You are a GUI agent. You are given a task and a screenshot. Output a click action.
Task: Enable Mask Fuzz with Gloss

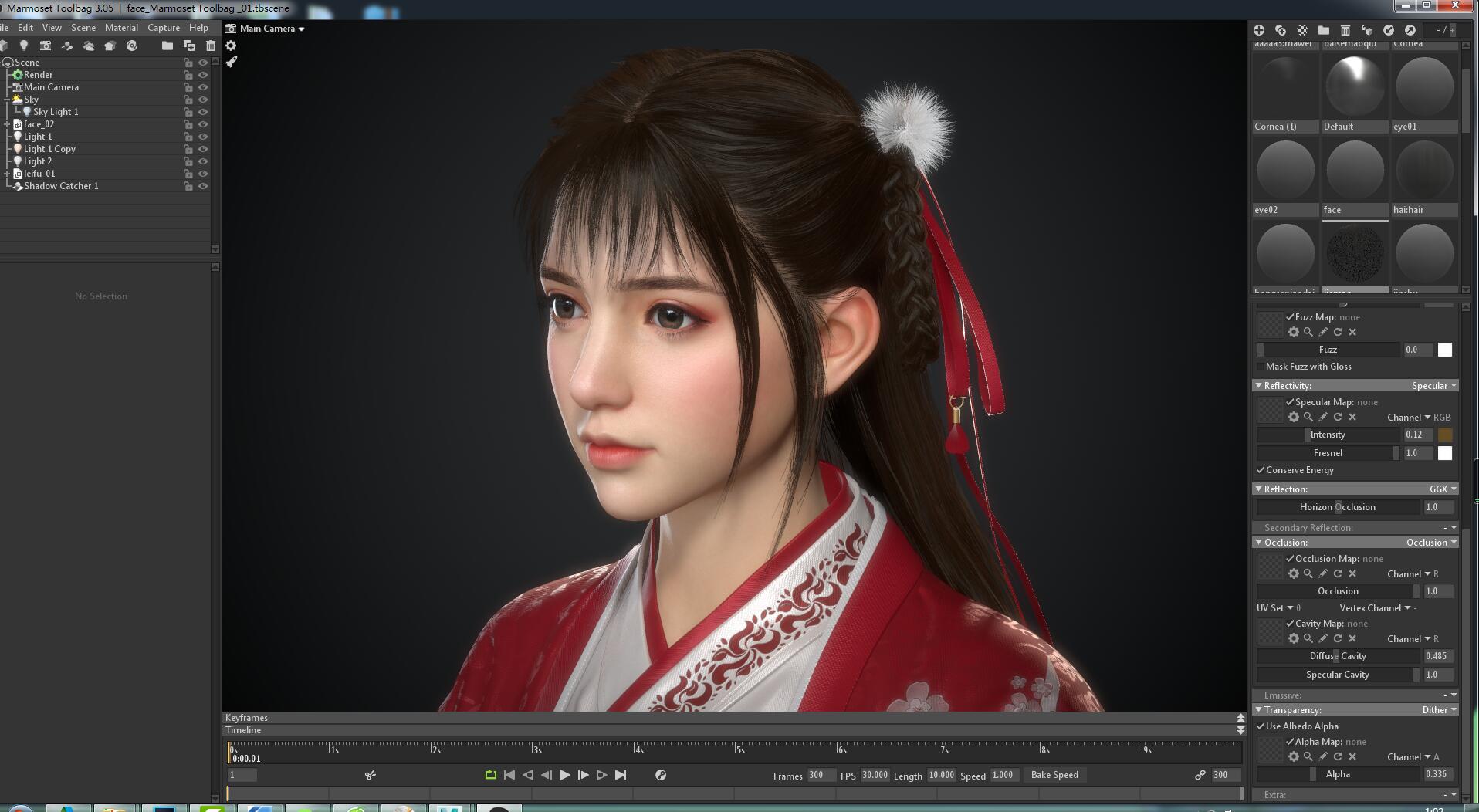tap(1261, 367)
